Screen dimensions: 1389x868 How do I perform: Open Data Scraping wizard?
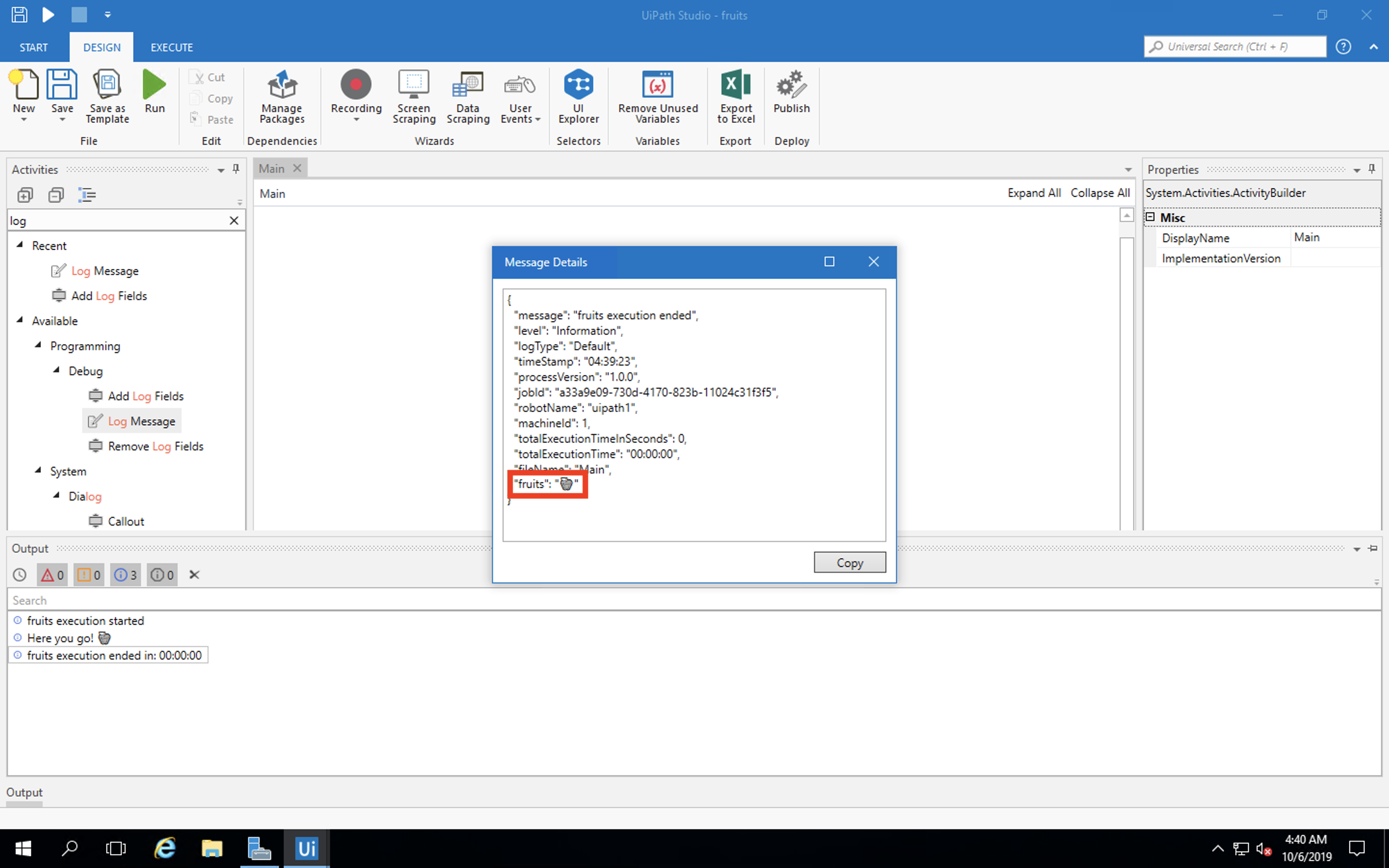point(468,96)
